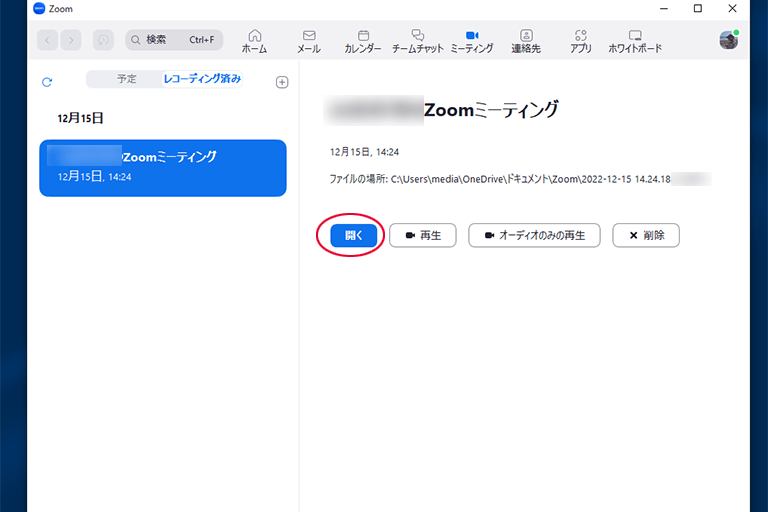The image size is (768, 512).
Task: Click the back navigation arrow
Action: click(48, 40)
